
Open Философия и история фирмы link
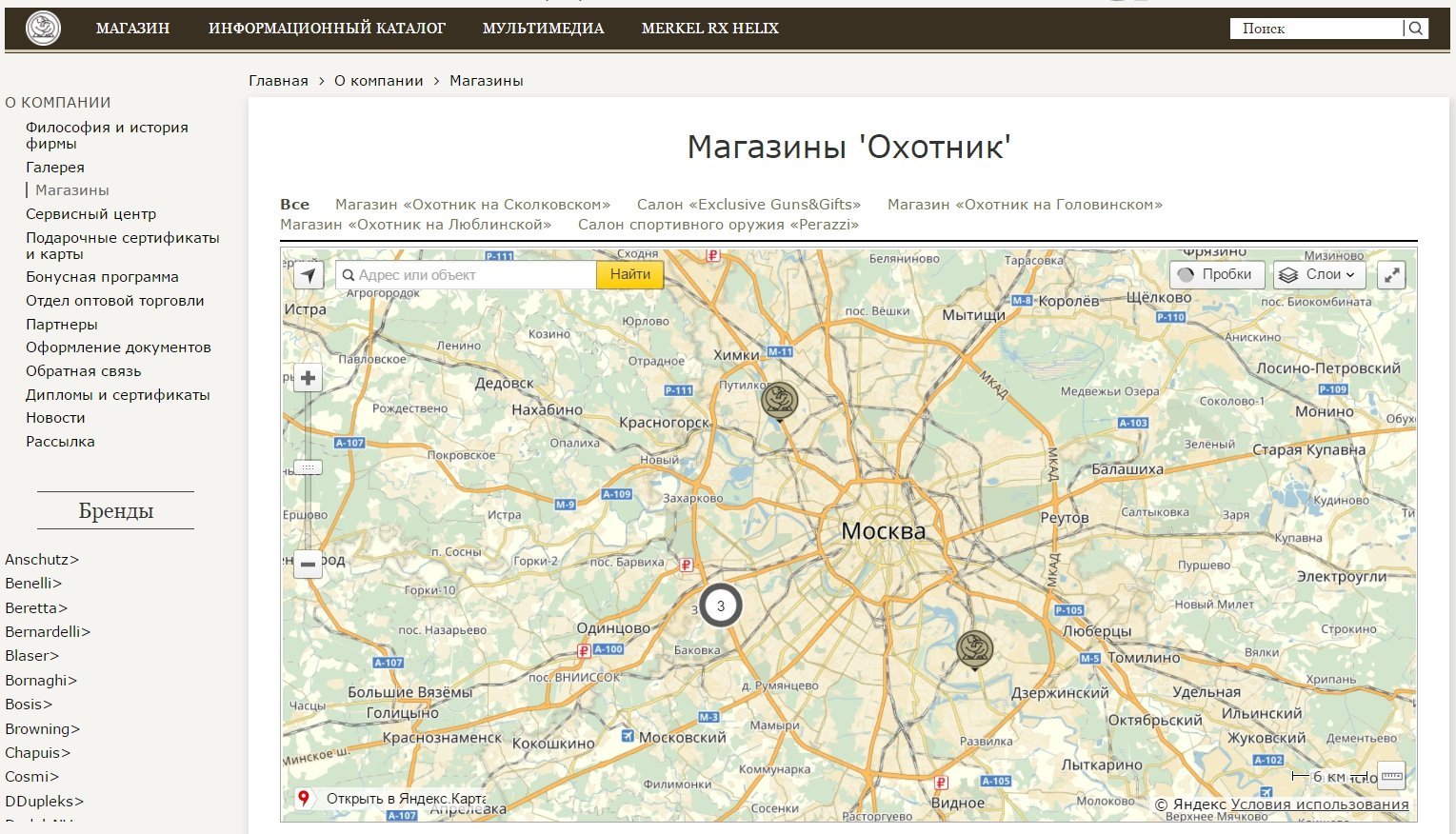[x=107, y=135]
